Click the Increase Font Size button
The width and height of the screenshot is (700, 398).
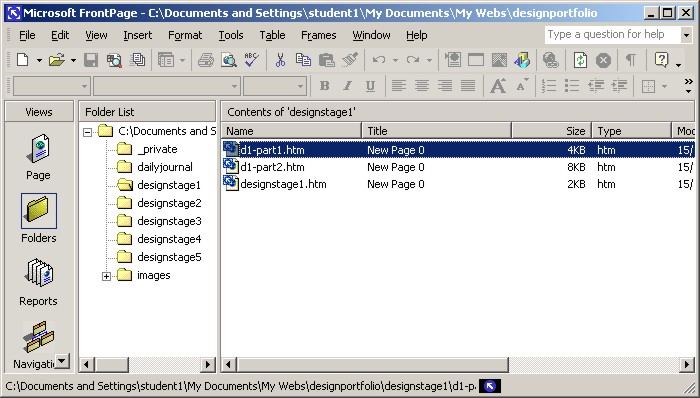498,86
